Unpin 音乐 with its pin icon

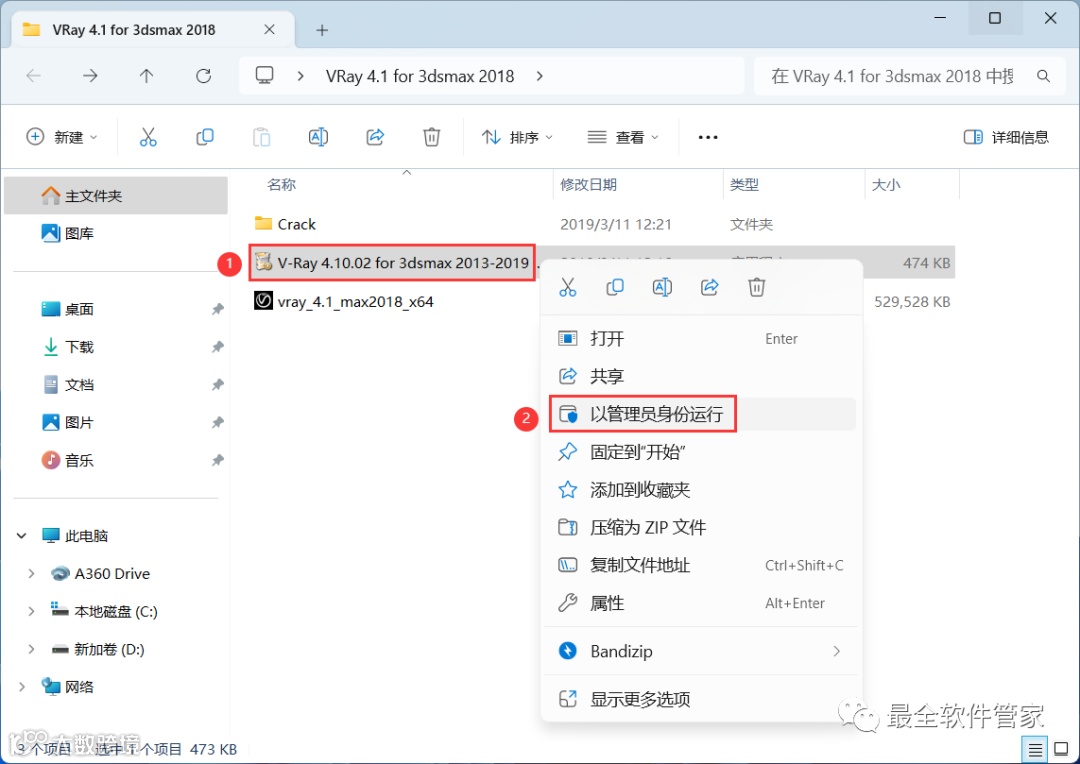[x=218, y=460]
